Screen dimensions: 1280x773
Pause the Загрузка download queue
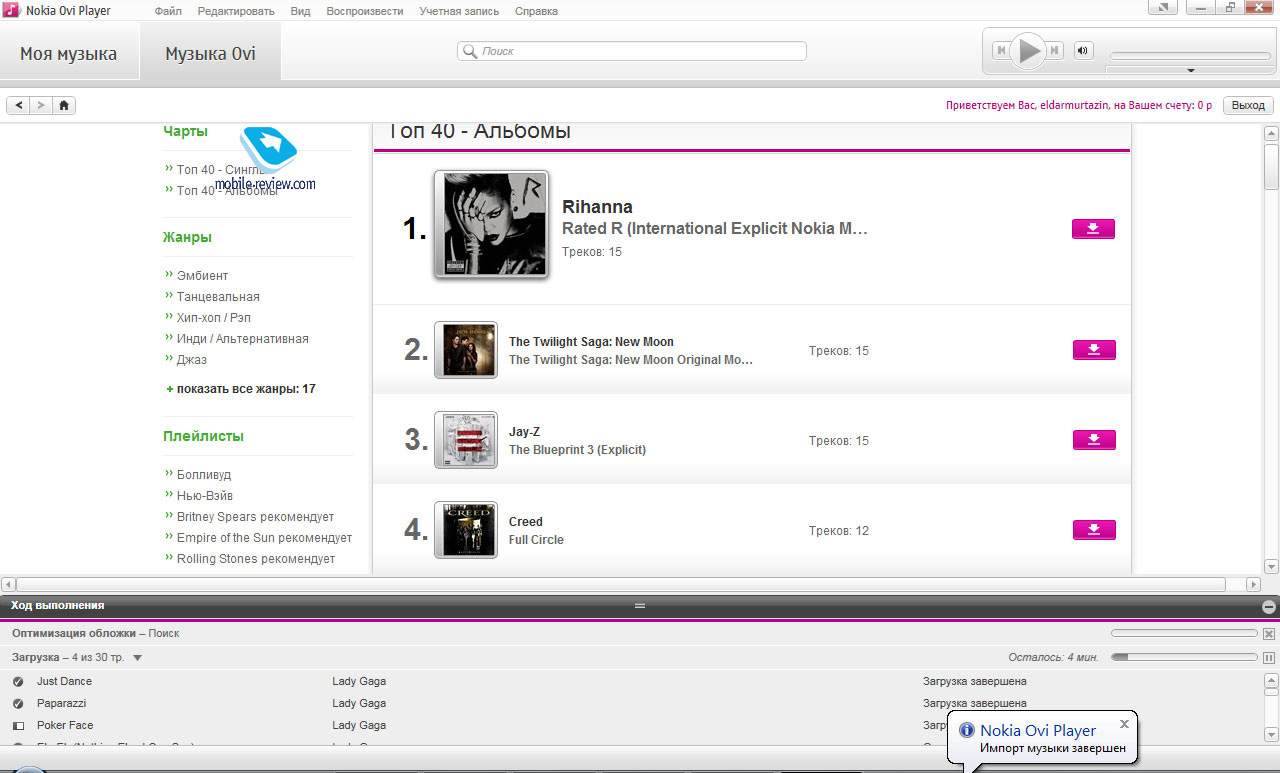(x=1269, y=658)
